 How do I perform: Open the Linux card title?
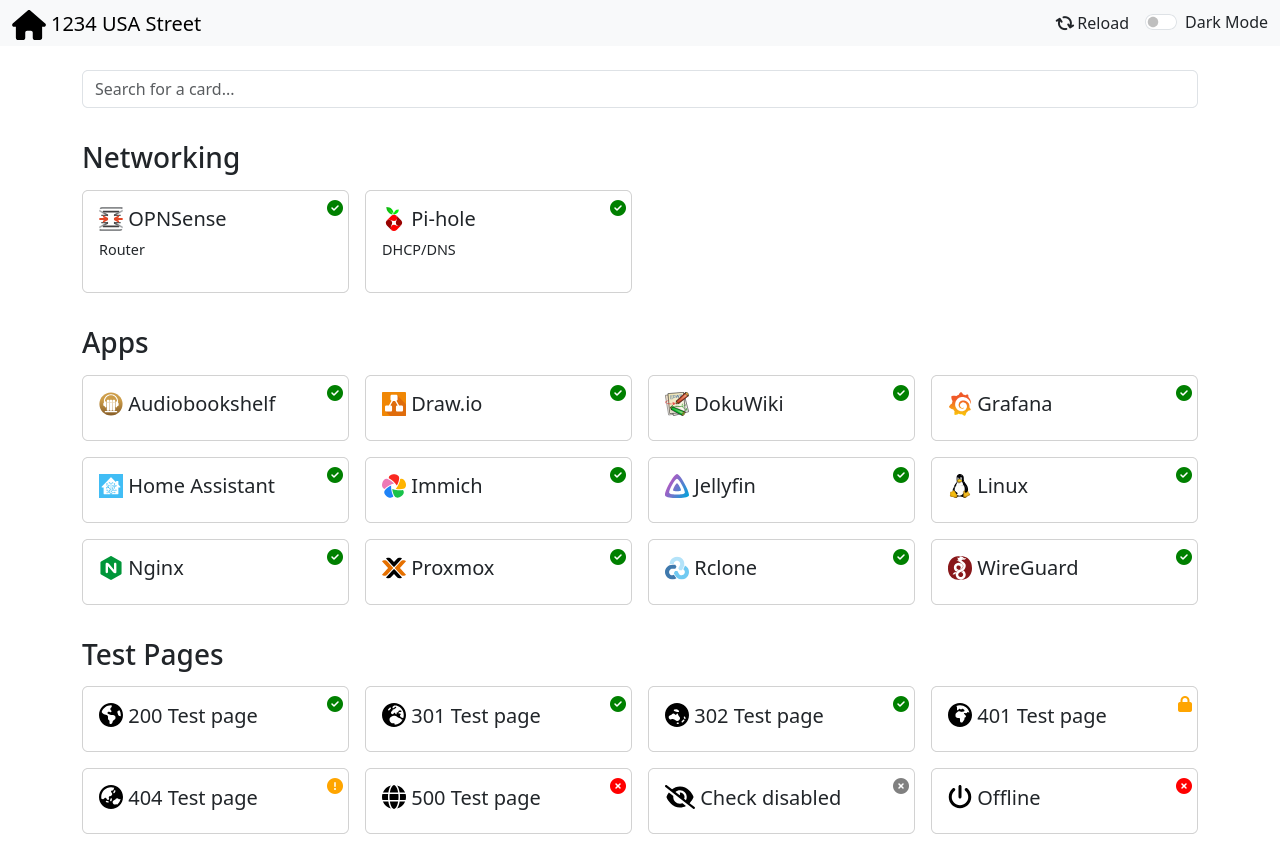click(1003, 486)
